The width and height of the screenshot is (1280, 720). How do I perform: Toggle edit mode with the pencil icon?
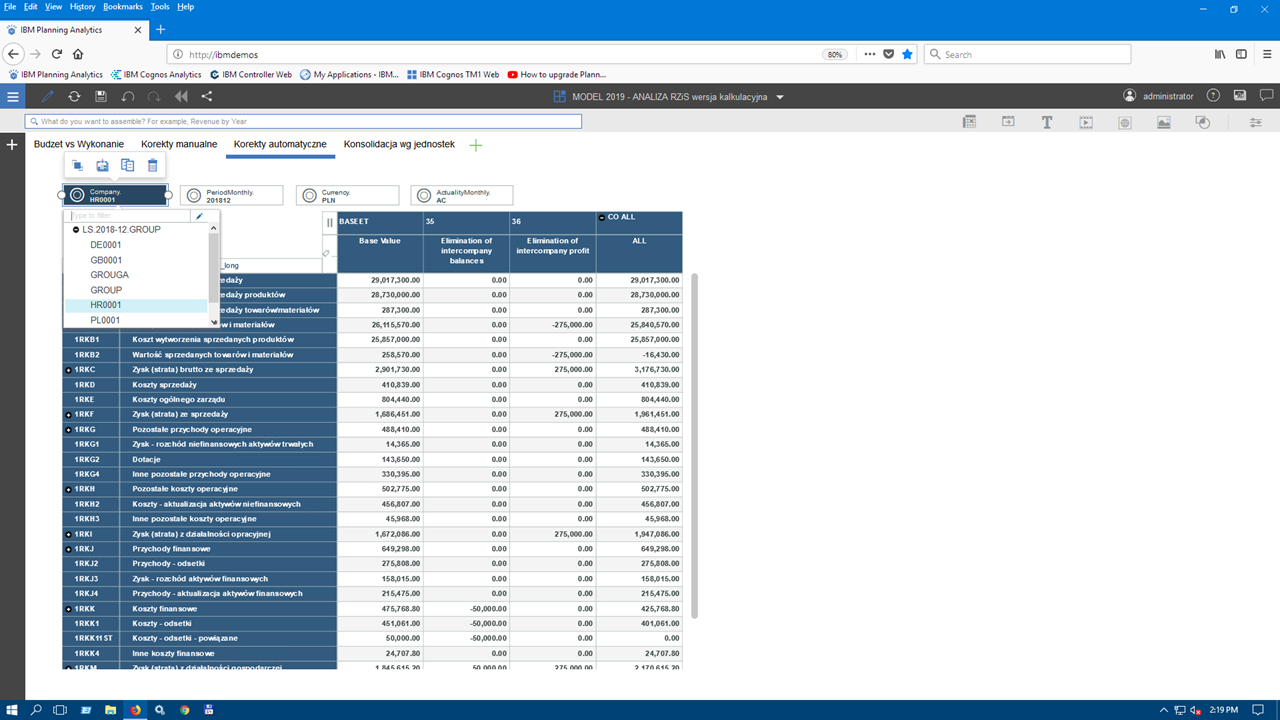tap(48, 97)
